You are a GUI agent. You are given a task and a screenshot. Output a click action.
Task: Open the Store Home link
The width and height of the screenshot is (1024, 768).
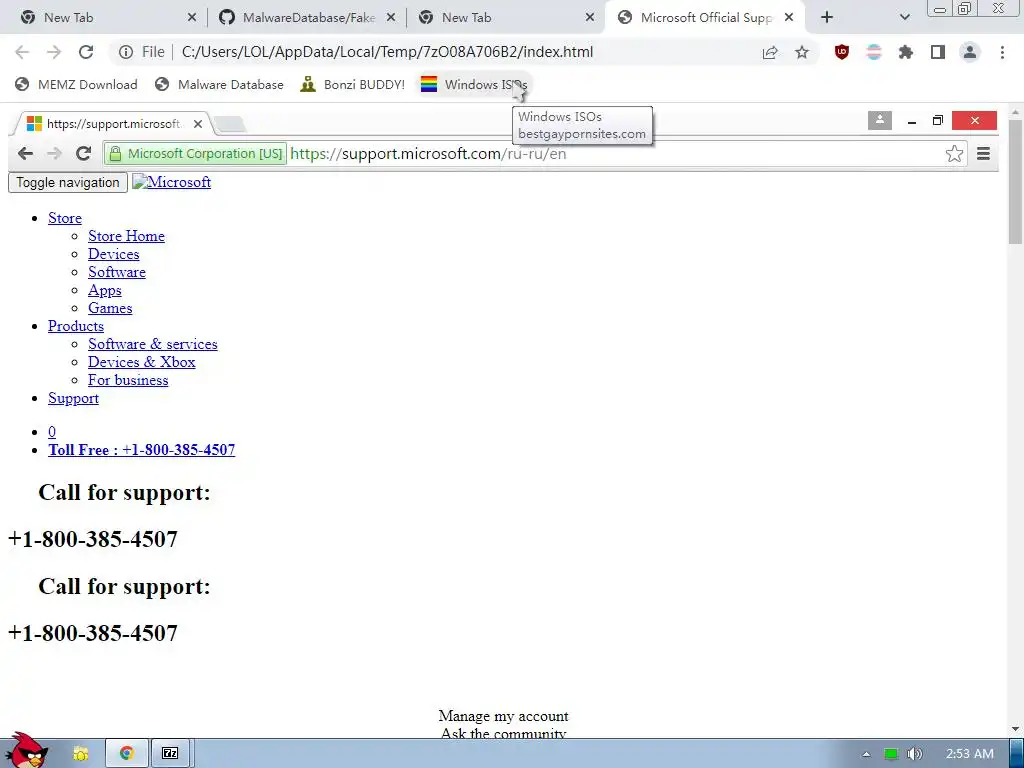pos(126,236)
